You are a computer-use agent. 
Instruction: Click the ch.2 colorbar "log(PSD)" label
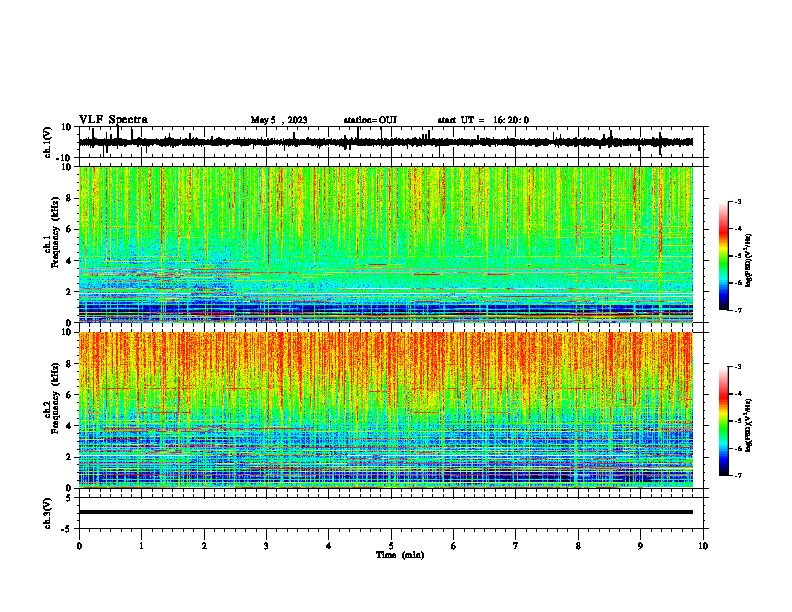[749, 425]
